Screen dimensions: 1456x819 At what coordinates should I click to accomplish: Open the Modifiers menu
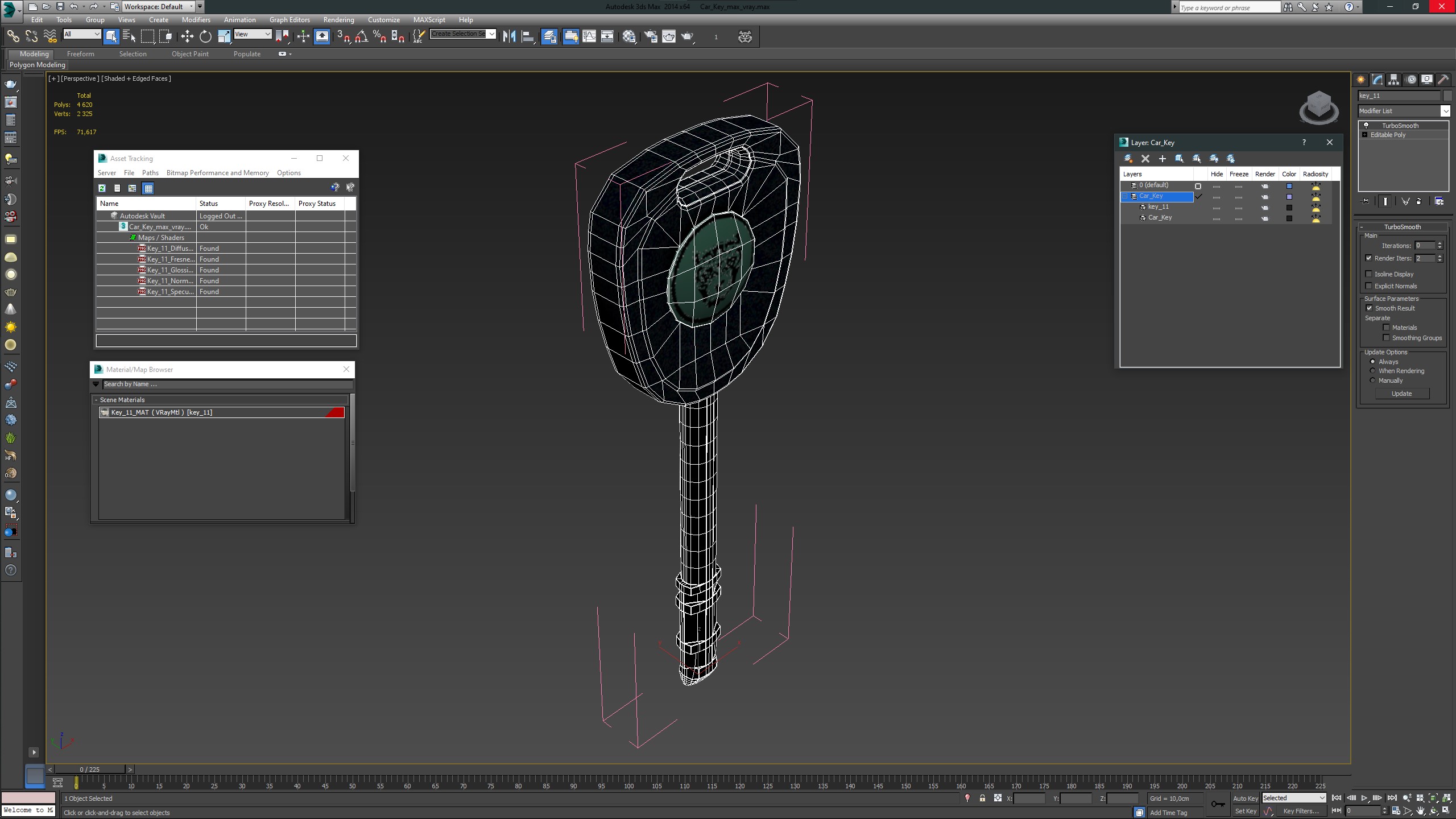coord(196,19)
